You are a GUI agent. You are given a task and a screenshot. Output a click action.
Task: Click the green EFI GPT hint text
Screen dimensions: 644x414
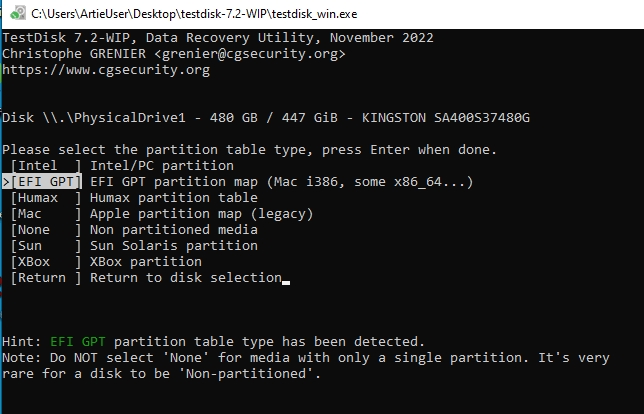click(x=78, y=342)
